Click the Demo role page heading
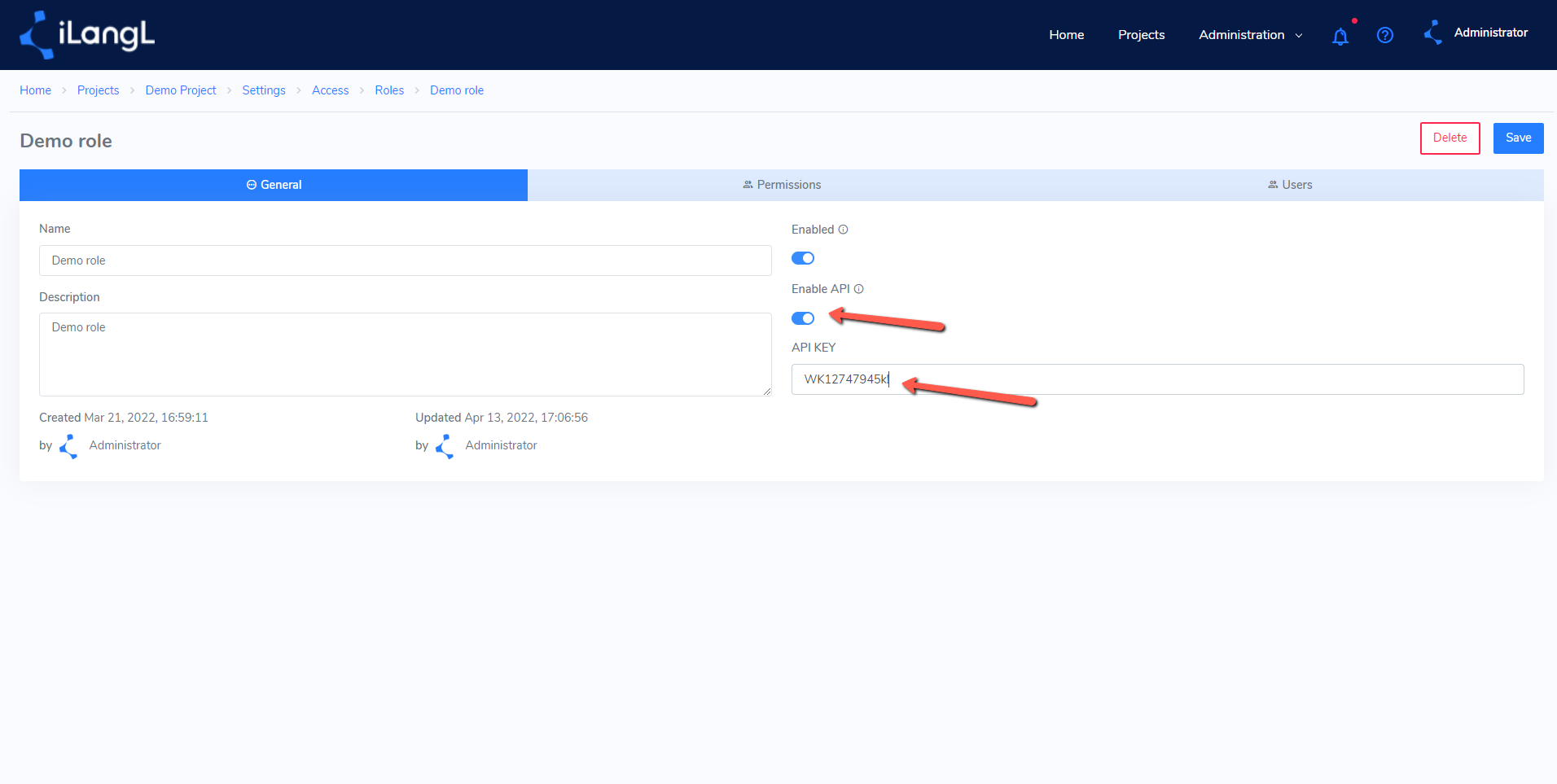The width and height of the screenshot is (1557, 784). pyautogui.click(x=66, y=141)
